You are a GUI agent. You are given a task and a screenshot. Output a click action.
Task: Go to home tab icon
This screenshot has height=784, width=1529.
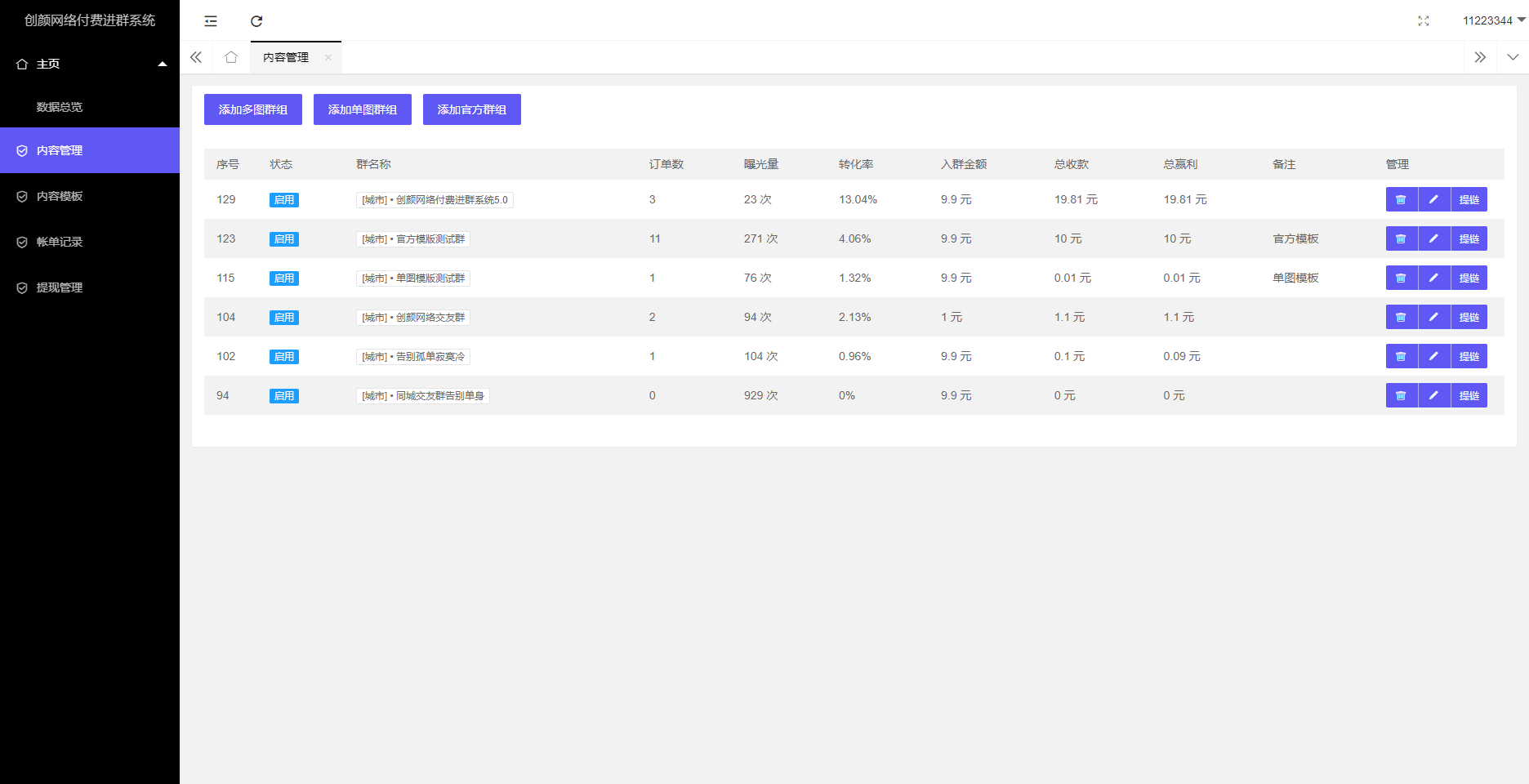point(231,57)
